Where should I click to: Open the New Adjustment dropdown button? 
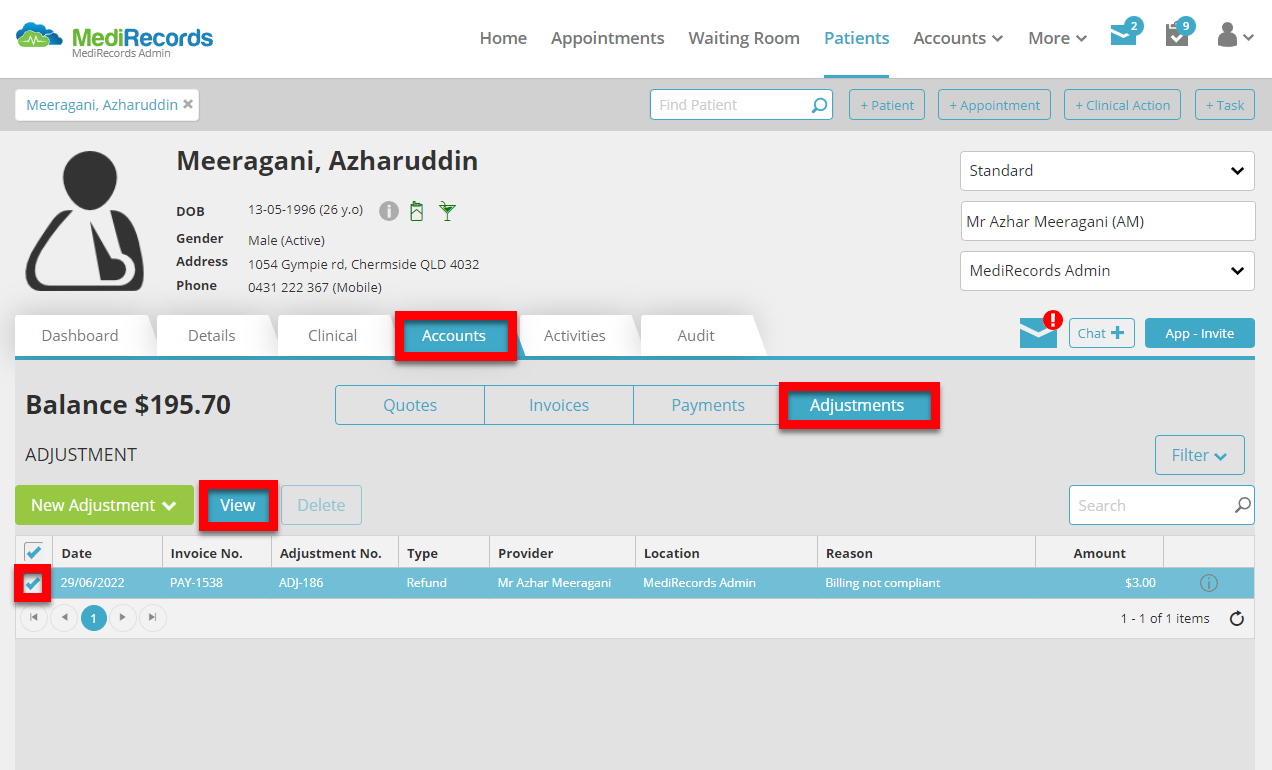[104, 505]
